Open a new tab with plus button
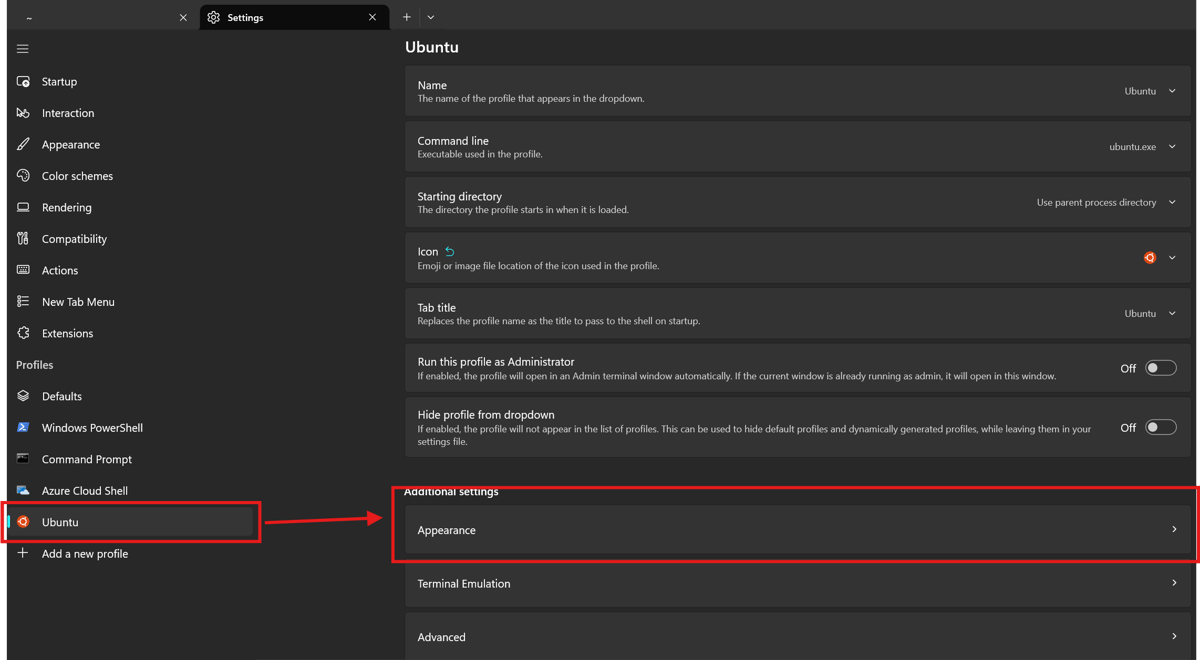The image size is (1200, 660). 407,17
